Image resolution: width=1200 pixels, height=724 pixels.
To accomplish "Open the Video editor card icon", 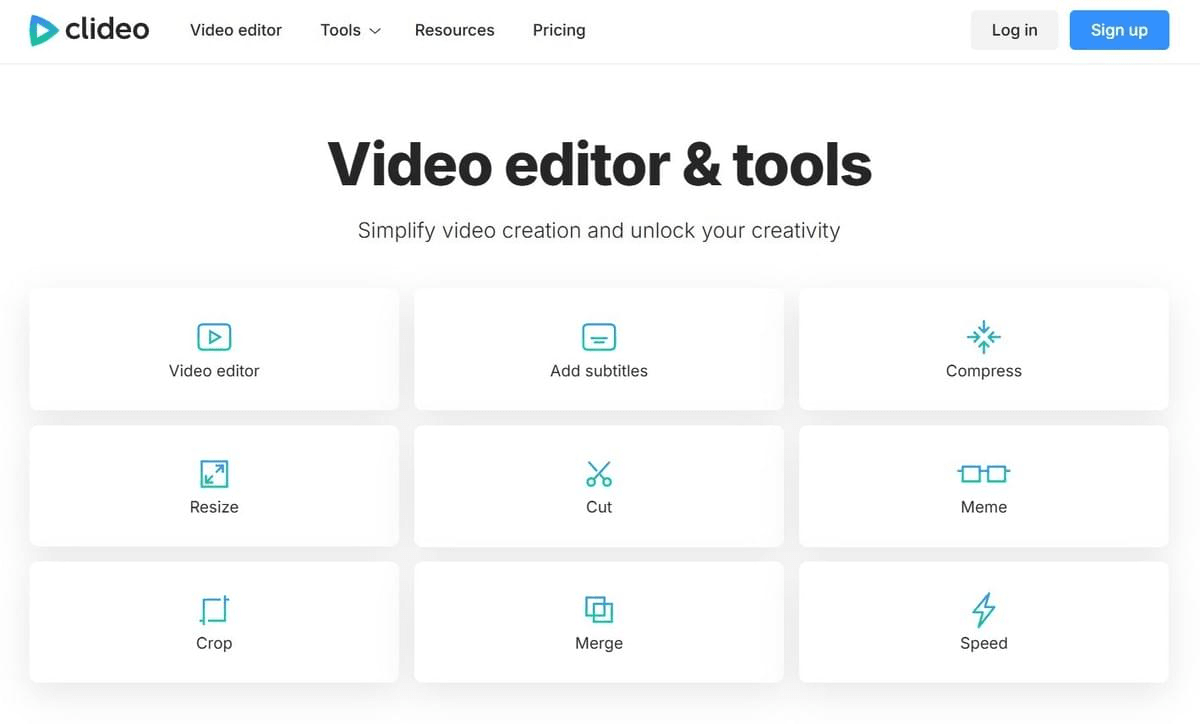I will pos(214,337).
